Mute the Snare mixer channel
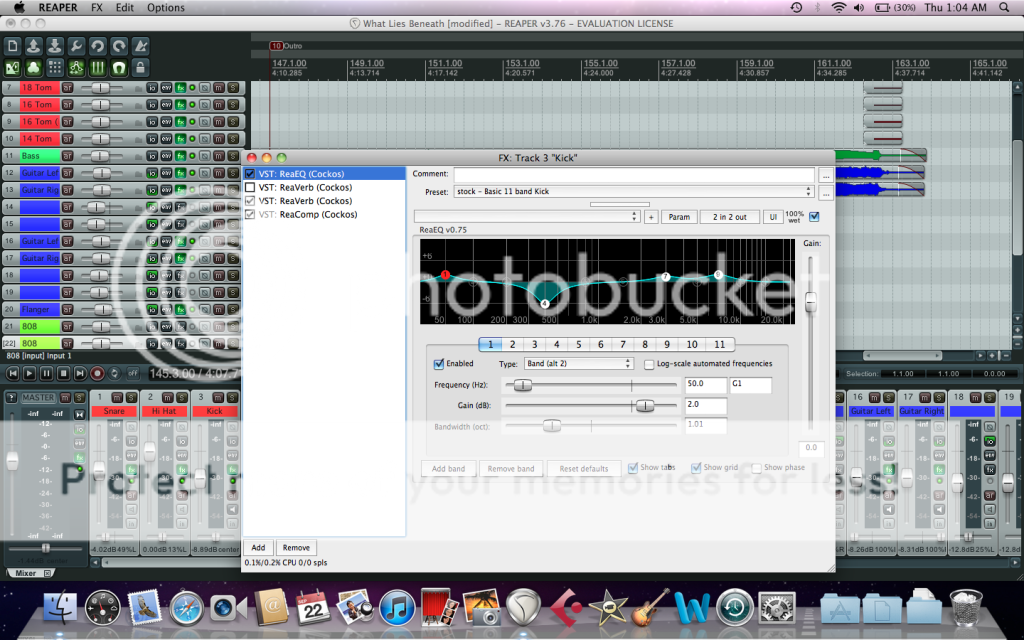The height and width of the screenshot is (640, 1024). [x=117, y=397]
